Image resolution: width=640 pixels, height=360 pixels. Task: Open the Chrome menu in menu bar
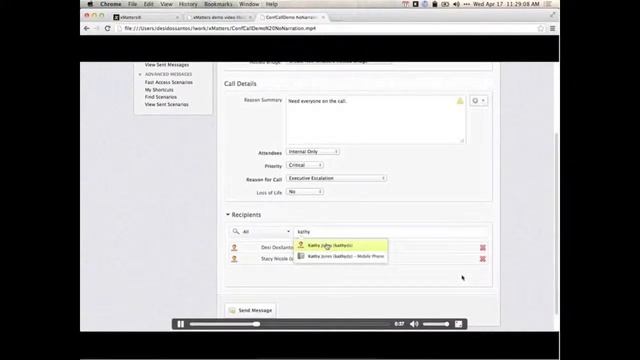111,4
